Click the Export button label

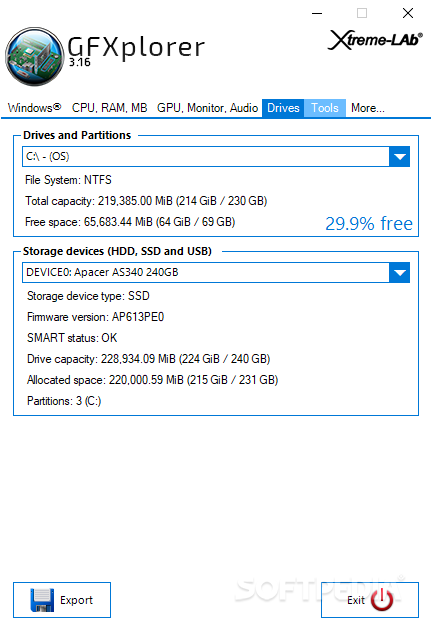click(x=76, y=600)
